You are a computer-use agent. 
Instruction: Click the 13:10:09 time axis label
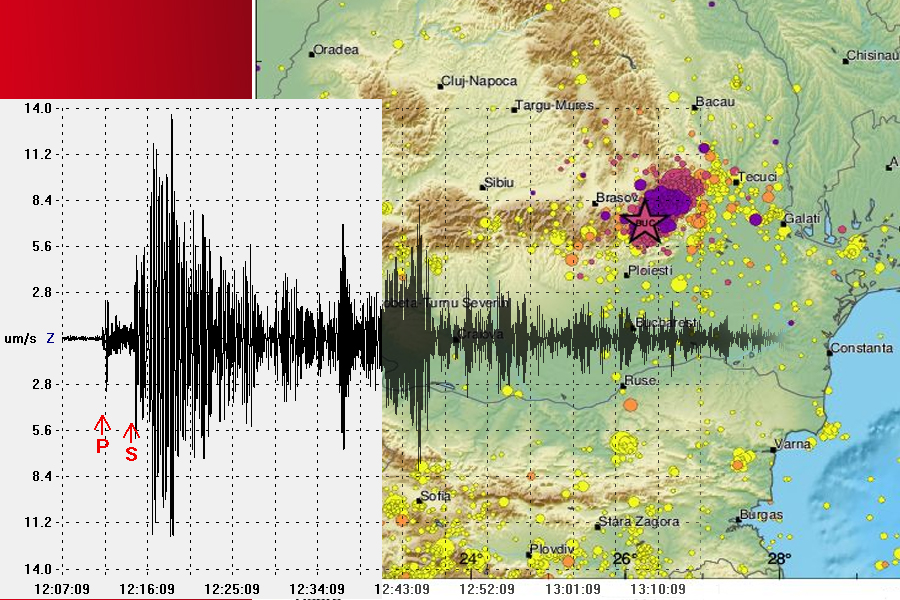(658, 588)
